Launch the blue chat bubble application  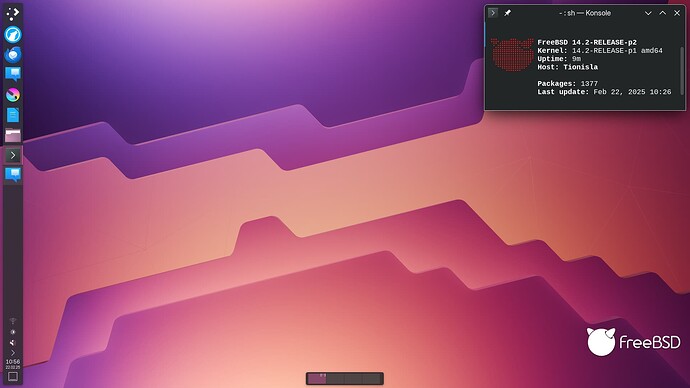[x=13, y=74]
